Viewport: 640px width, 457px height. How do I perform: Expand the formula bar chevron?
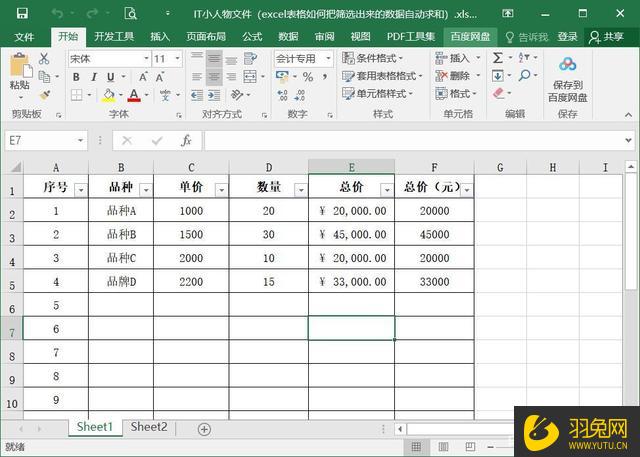coord(628,141)
